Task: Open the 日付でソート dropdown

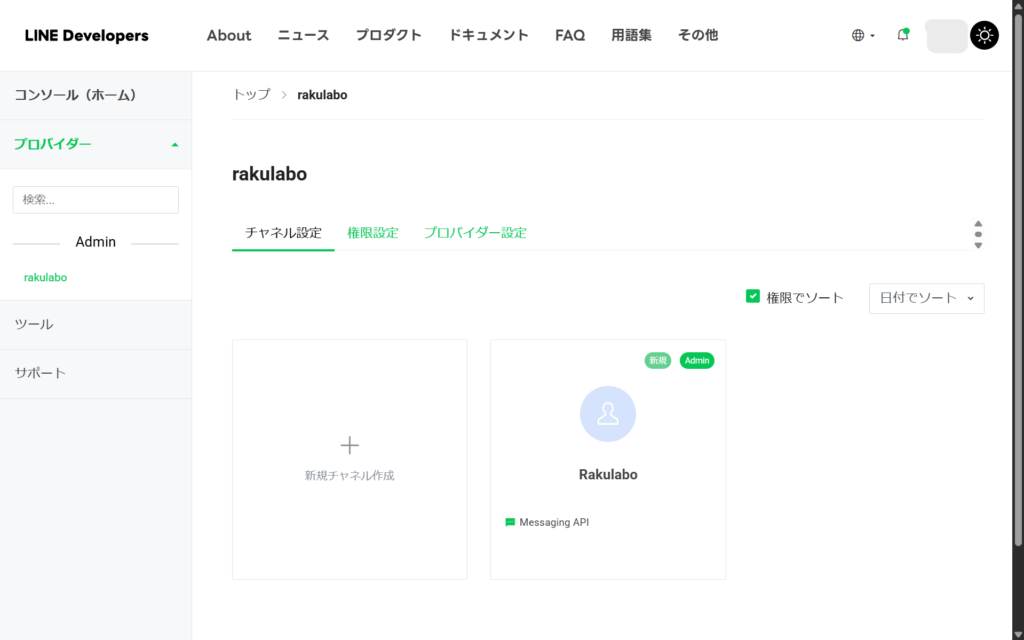Action: point(926,298)
